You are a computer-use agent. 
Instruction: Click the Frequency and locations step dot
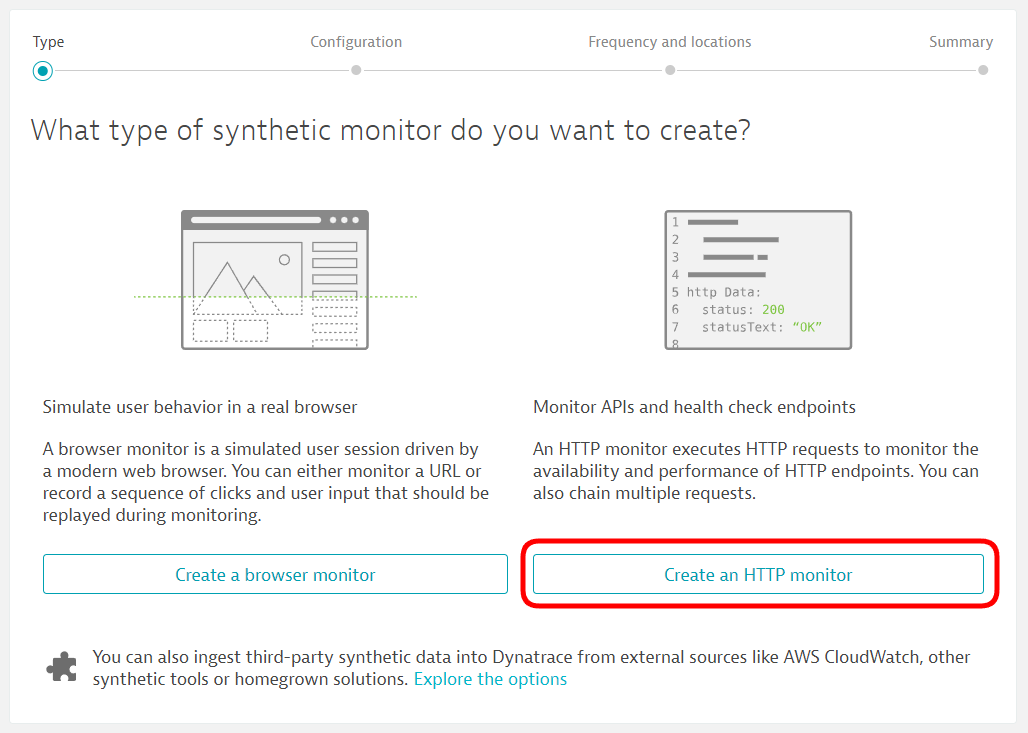(x=670, y=71)
